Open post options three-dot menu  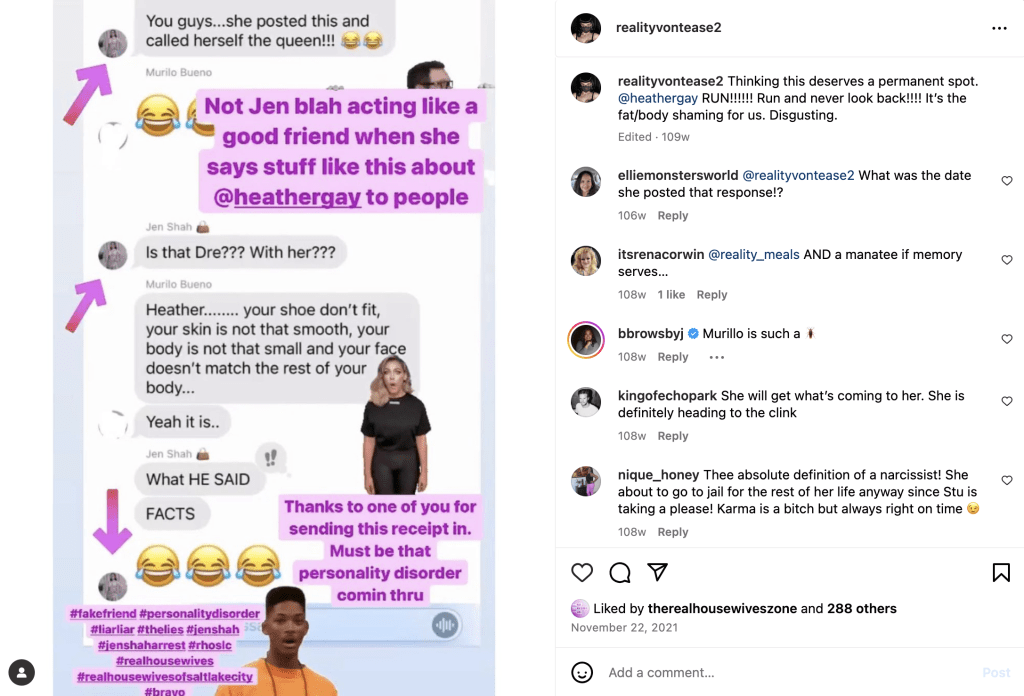pyautogui.click(x=999, y=28)
